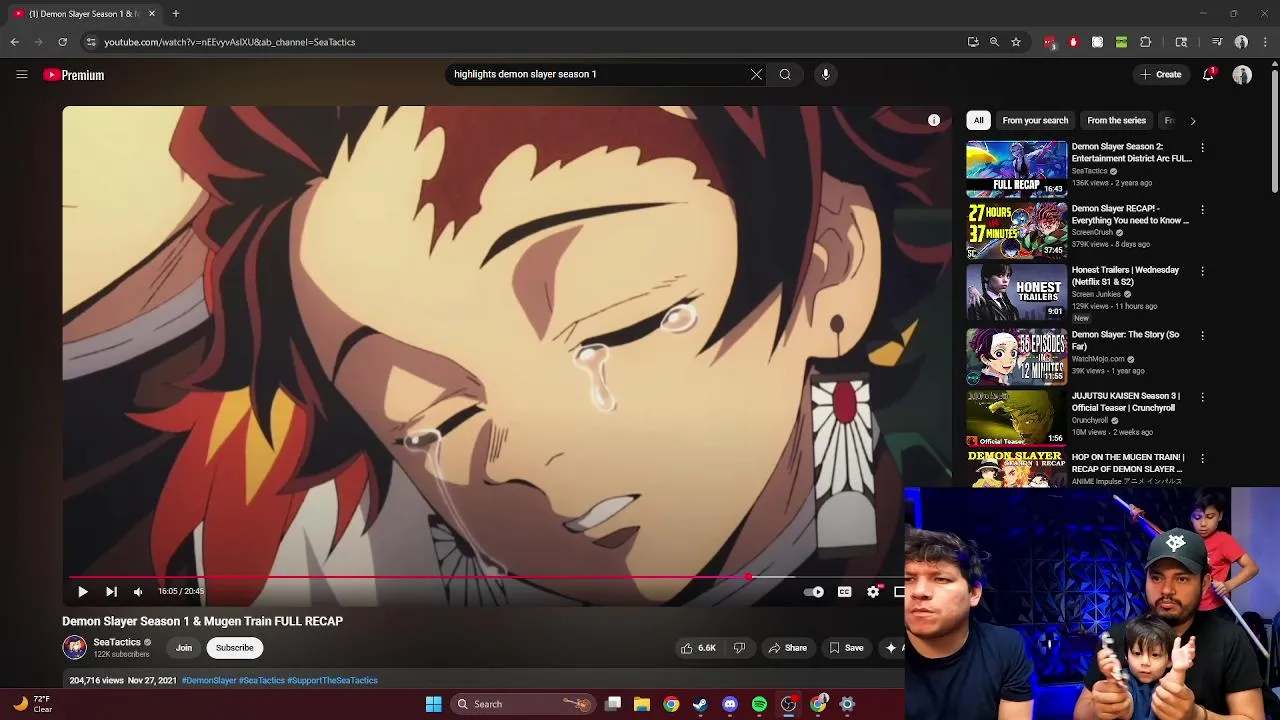Go to YouTube Premium home logo
This screenshot has width=1280, height=720.
tap(74, 75)
